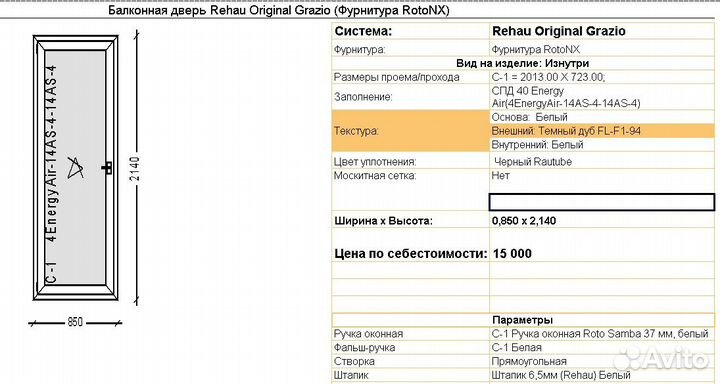Select the 'Цвет уплотнения:' label
720x384 pixels.
click(375, 162)
